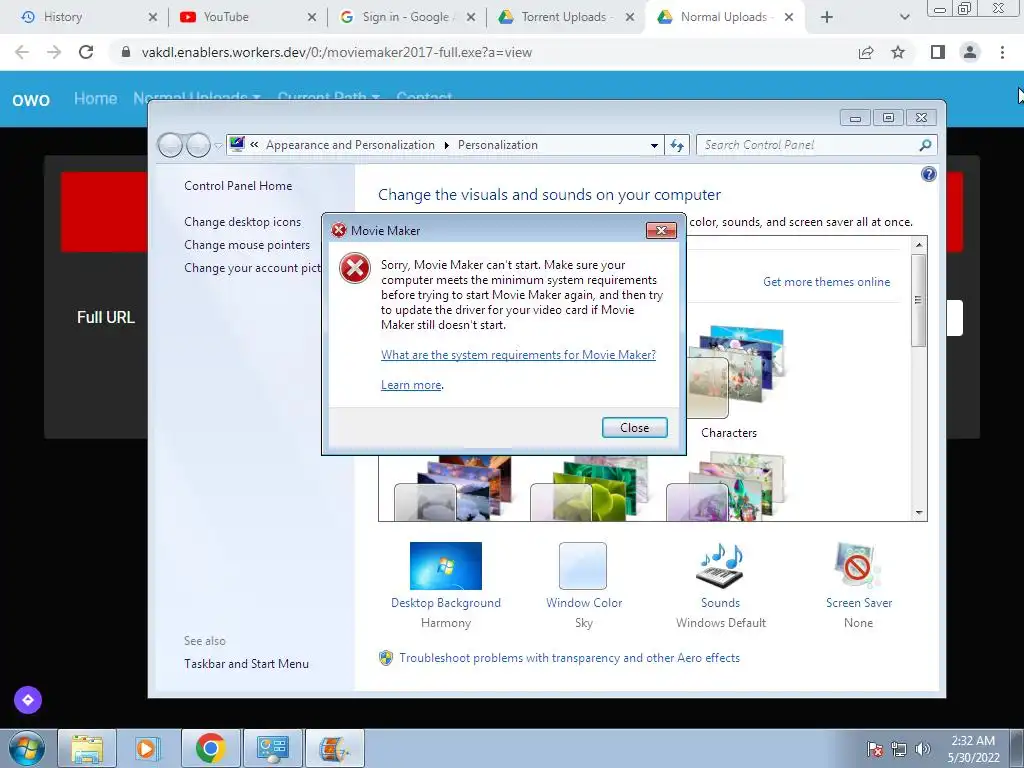Open the Windows Start menu
Screen dimensions: 1024x768
pos(27,748)
